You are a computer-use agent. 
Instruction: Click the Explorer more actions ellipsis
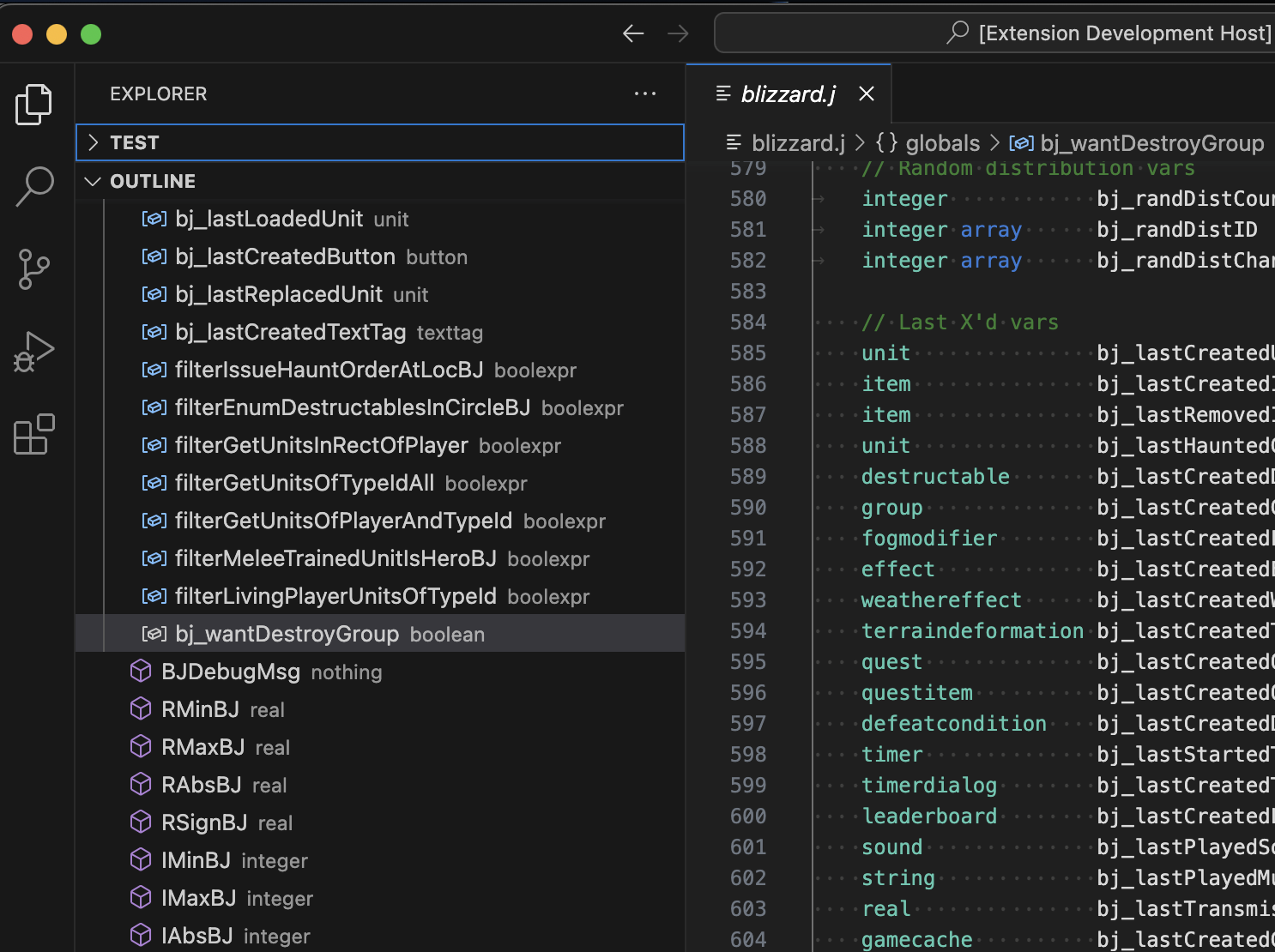click(644, 93)
